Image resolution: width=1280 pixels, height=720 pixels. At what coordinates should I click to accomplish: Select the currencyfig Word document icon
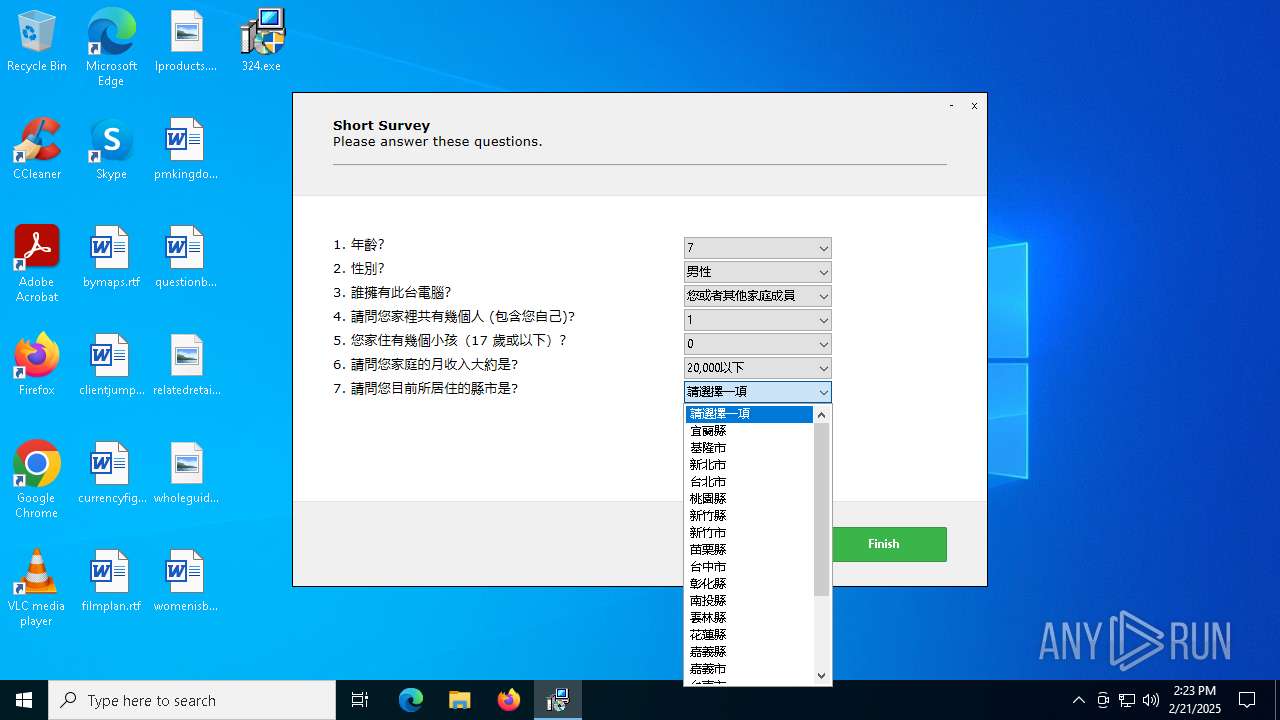[111, 474]
